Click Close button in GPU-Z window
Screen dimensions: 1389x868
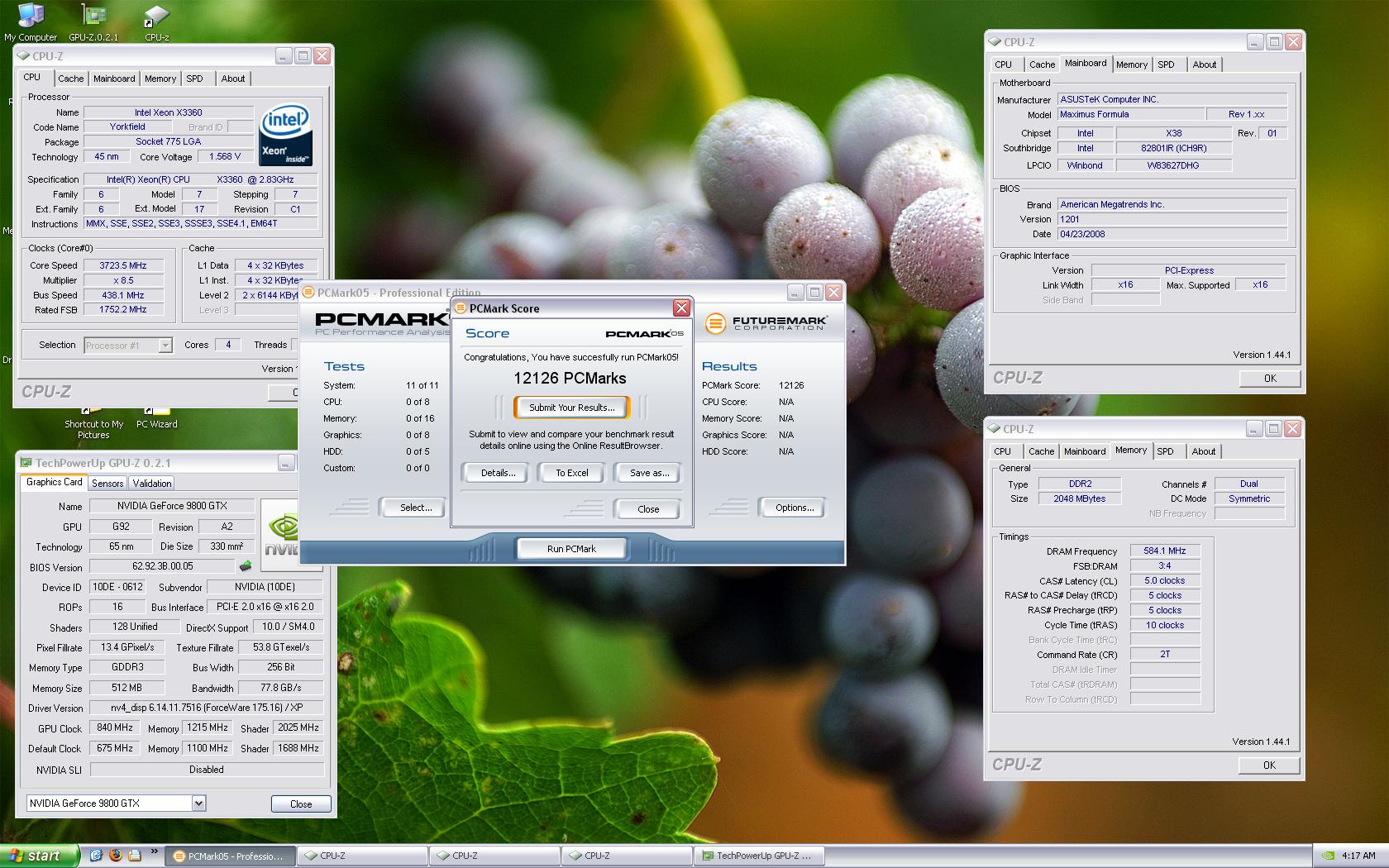[301, 804]
